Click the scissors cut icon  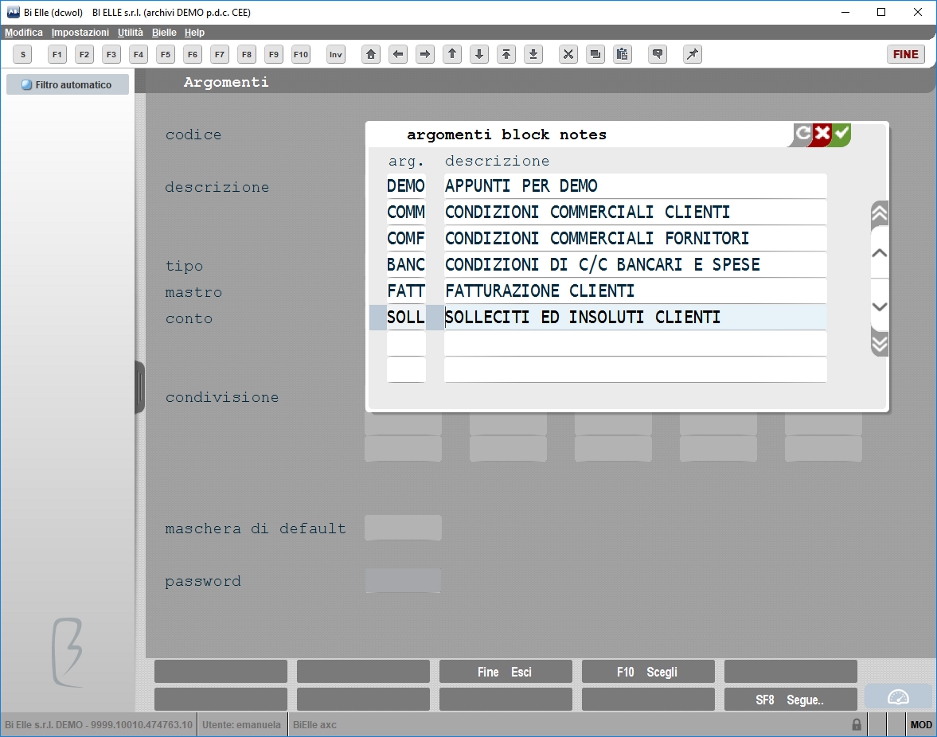tap(568, 54)
